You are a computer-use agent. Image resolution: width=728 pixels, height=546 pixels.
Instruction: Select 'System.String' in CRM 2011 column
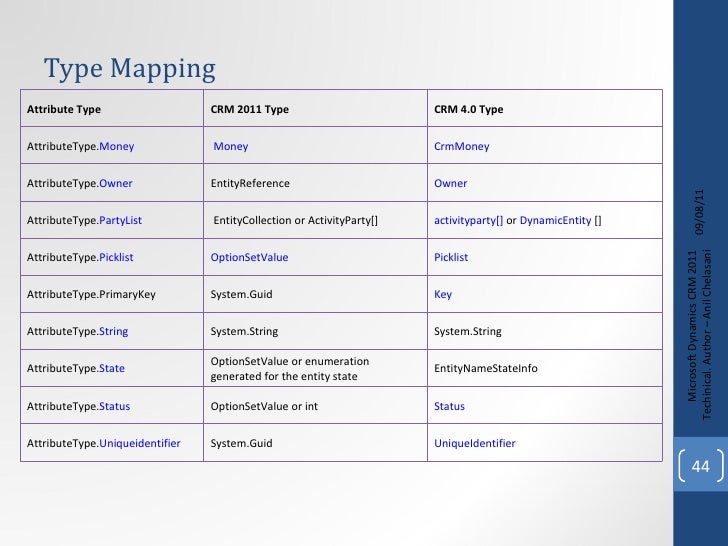244,331
